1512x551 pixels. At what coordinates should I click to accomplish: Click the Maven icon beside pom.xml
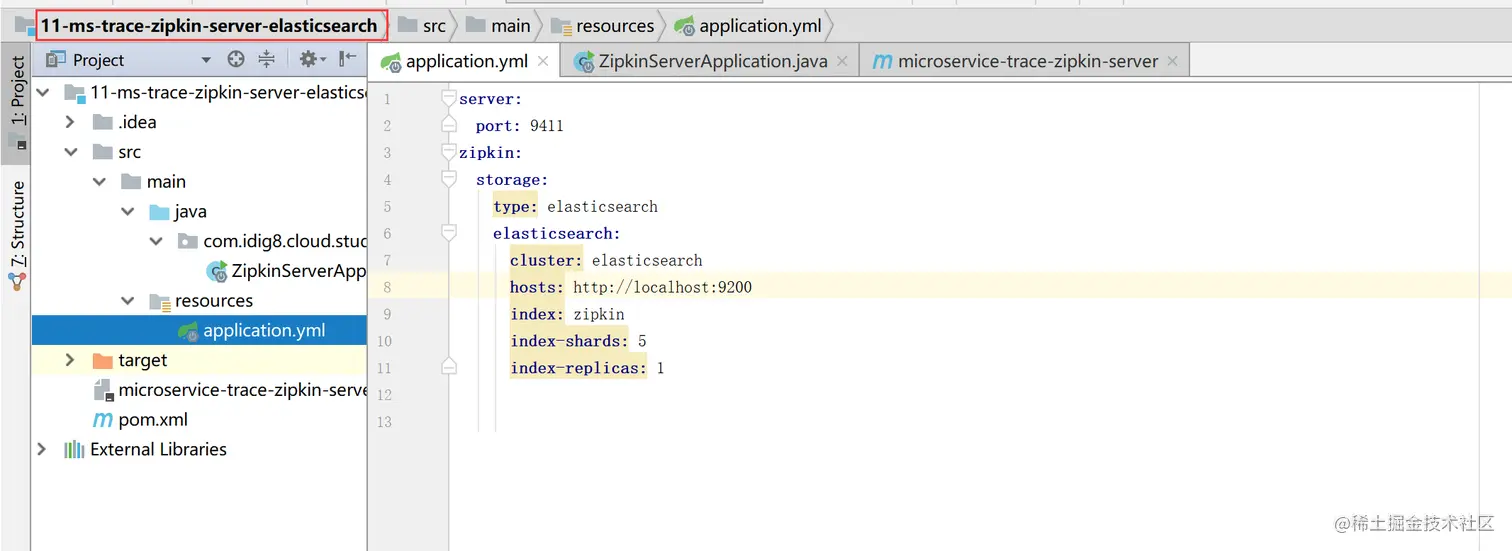[102, 420]
